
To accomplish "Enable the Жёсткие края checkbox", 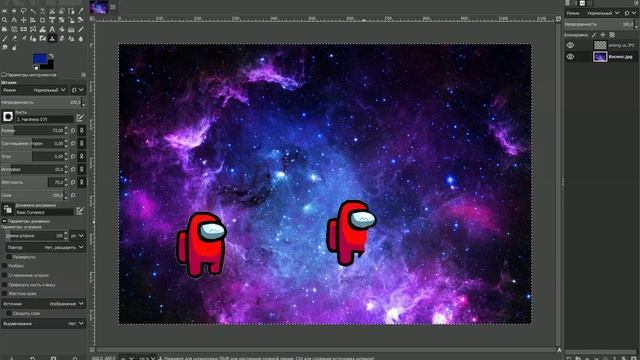I will pyautogui.click(x=4, y=293).
